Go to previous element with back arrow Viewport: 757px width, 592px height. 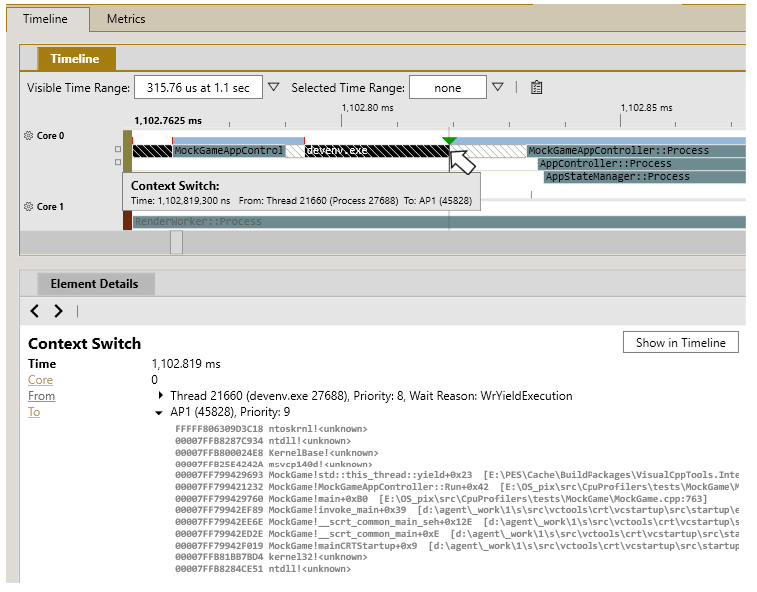(34, 311)
